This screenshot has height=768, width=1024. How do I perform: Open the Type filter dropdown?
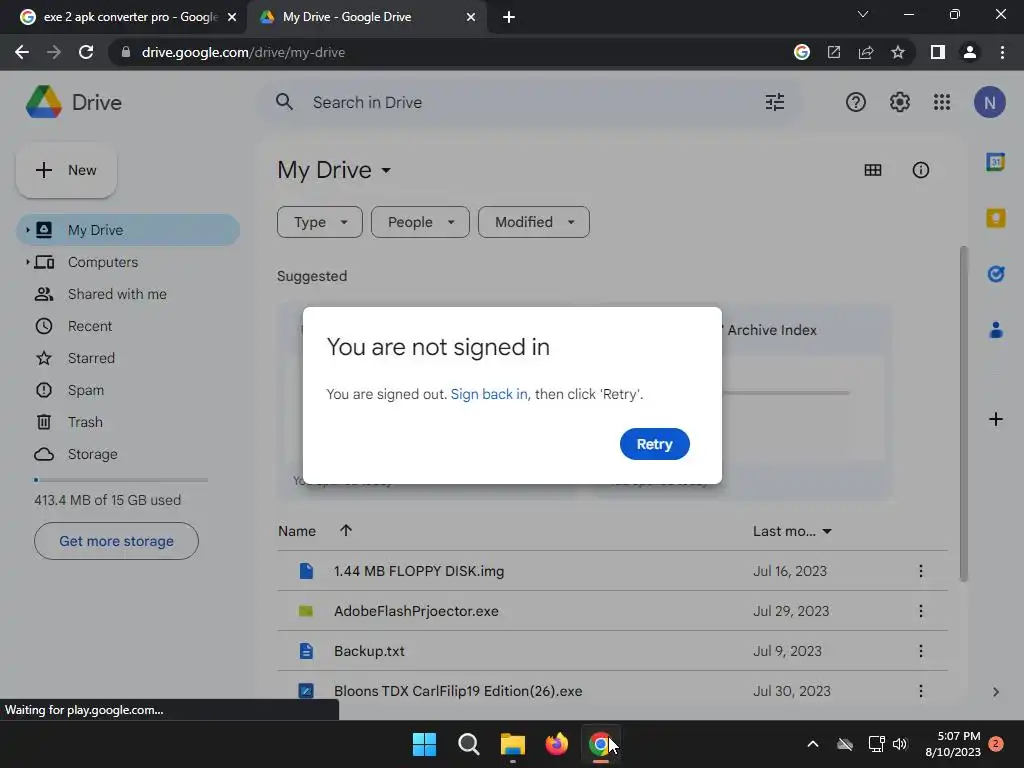(x=319, y=222)
